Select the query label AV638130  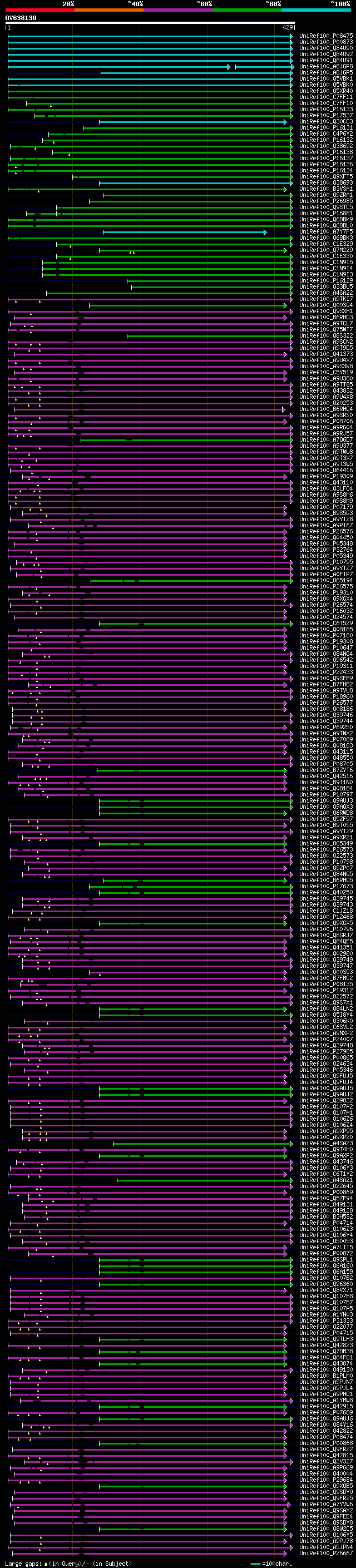(21, 18)
